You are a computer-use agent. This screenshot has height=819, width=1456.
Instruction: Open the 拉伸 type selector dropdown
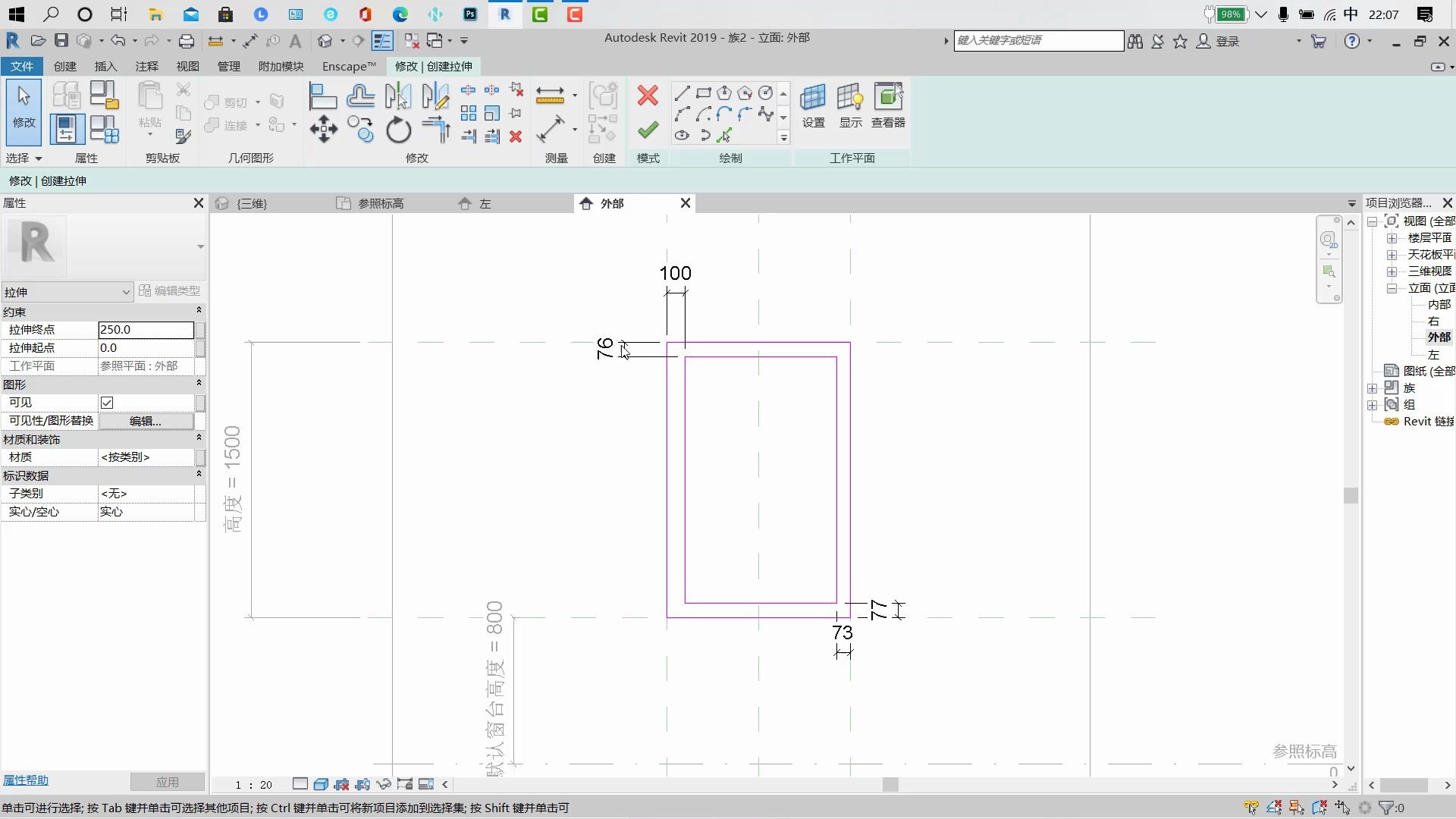click(126, 292)
